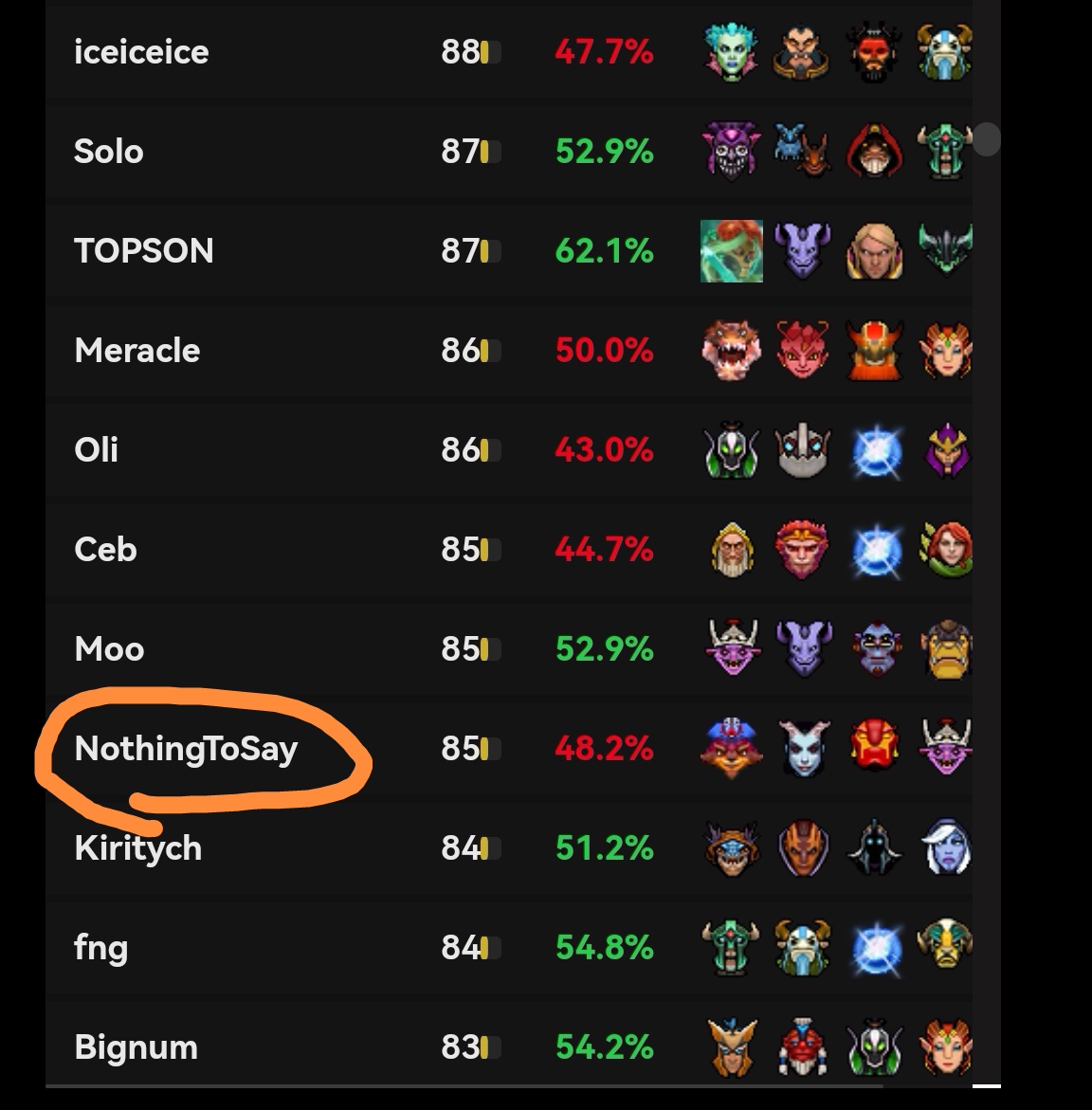1092x1110 pixels.
Task: Click Rubick hero icon in Bignum row
Action: [x=875, y=1047]
